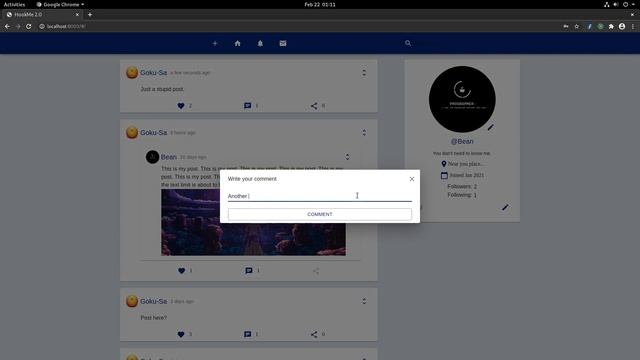Close the HookMe 2.0 tab
This screenshot has width=640, height=360.
(x=77, y=14)
